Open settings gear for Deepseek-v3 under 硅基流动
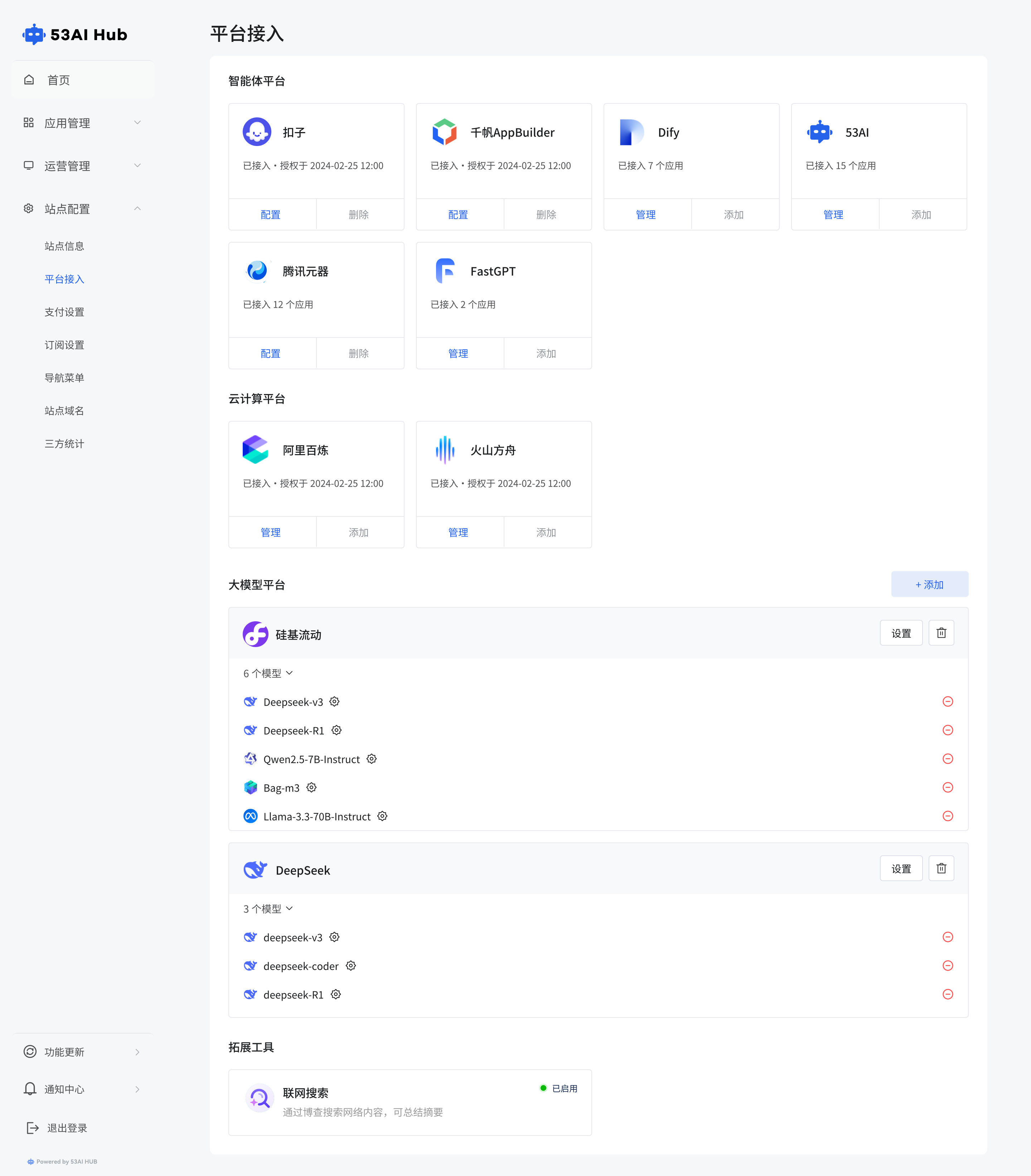Screen dimensions: 1031x1176 (334, 701)
